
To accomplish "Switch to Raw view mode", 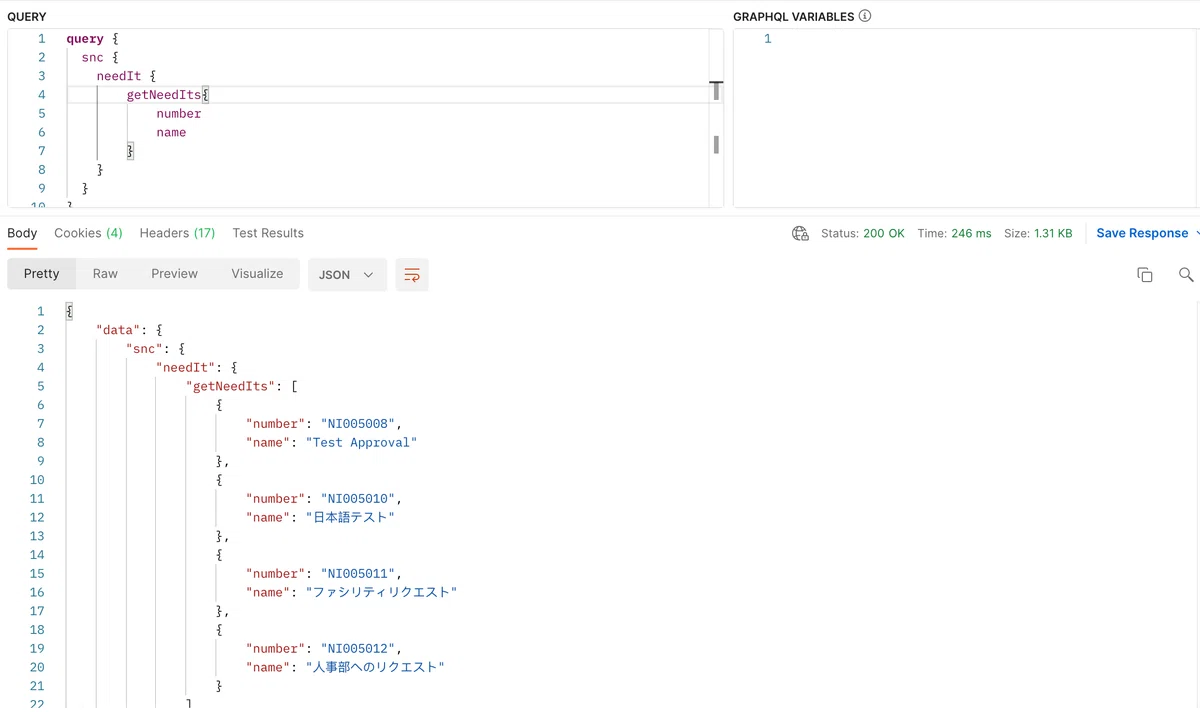I will (x=105, y=274).
